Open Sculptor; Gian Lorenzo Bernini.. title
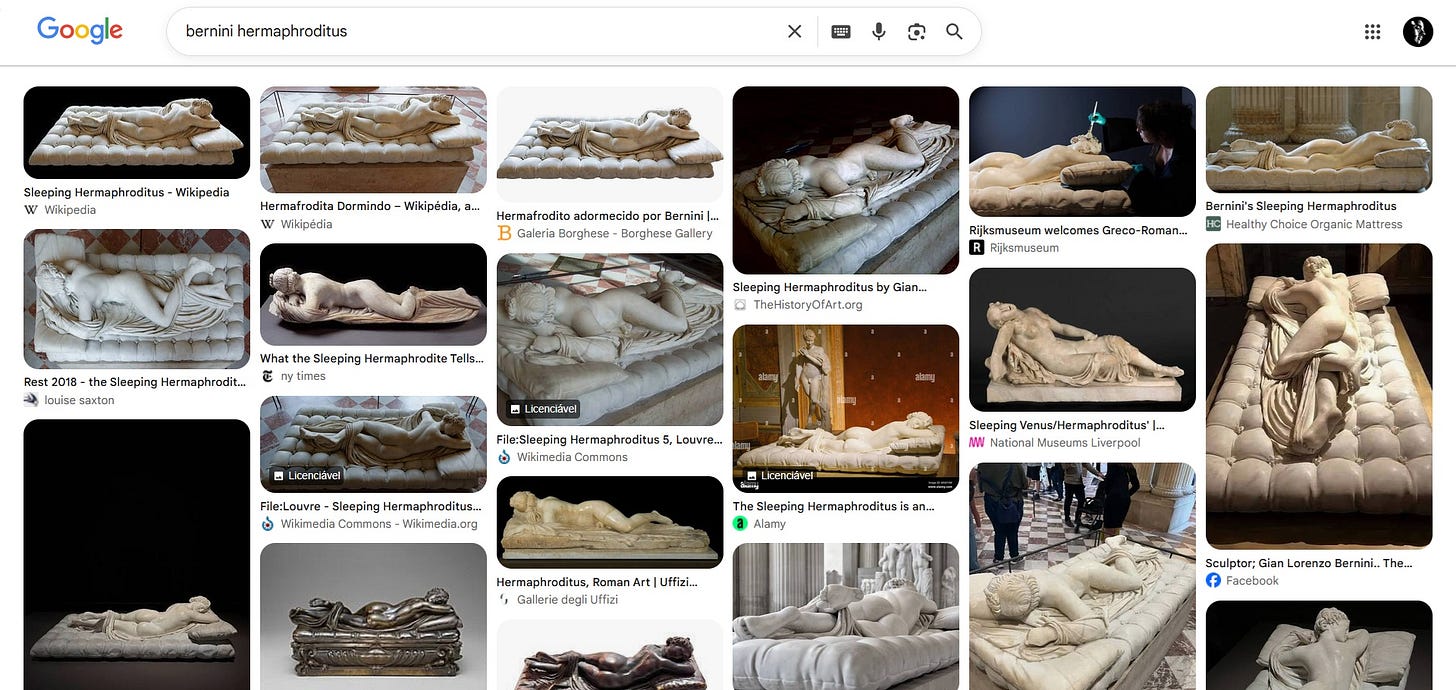This screenshot has height=690, width=1456. [1309, 563]
